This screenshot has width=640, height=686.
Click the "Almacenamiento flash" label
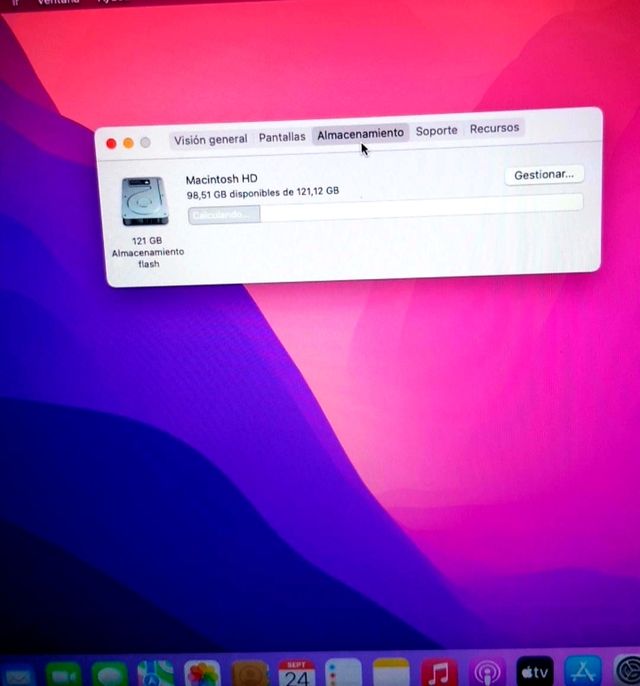click(148, 258)
